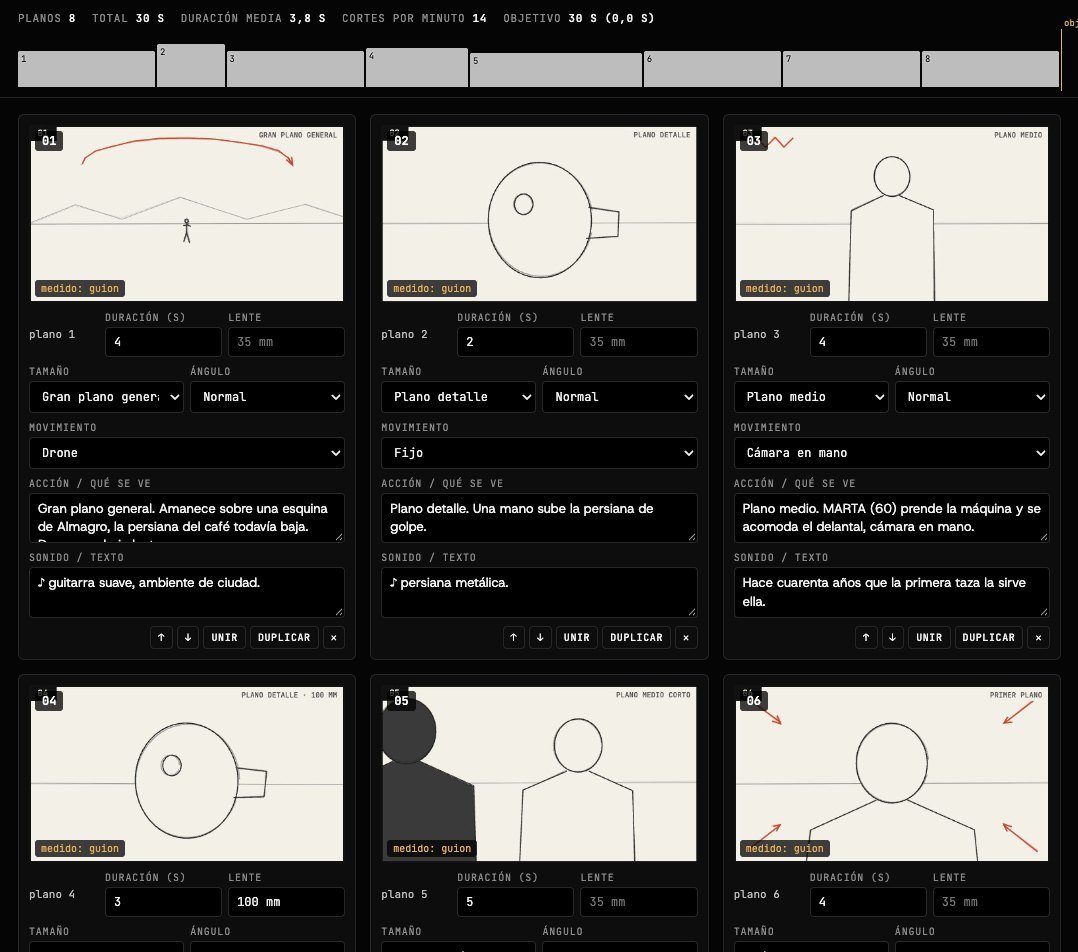1078x952 pixels.
Task: Click plano 4 lens field showing 100 mm
Action: click(286, 902)
